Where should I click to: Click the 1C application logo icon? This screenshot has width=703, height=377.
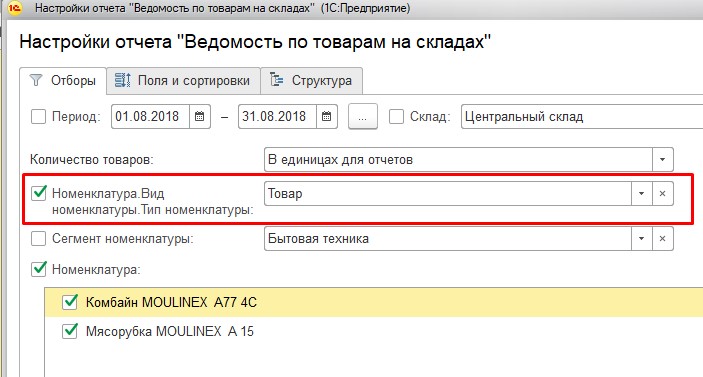click(14, 8)
